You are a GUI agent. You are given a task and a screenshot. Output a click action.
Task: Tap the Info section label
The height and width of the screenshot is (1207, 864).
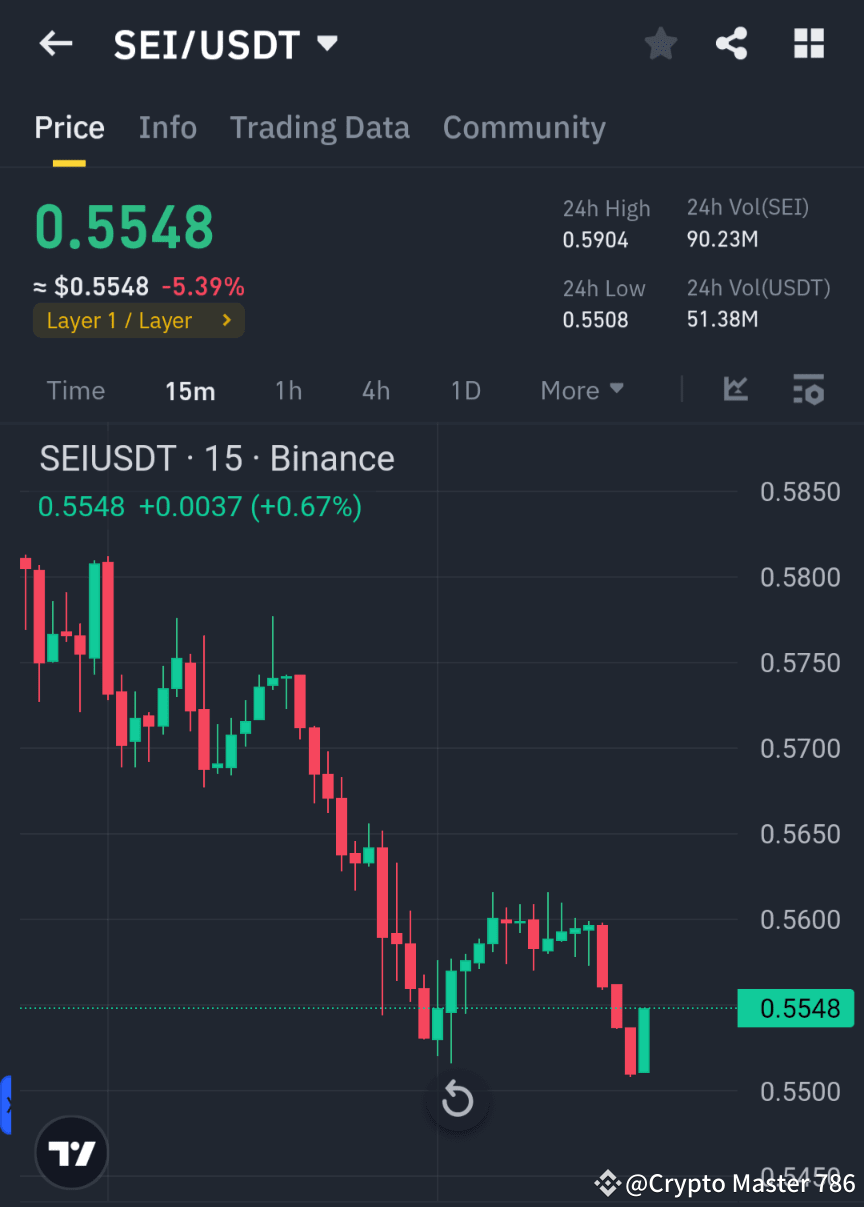pyautogui.click(x=167, y=127)
